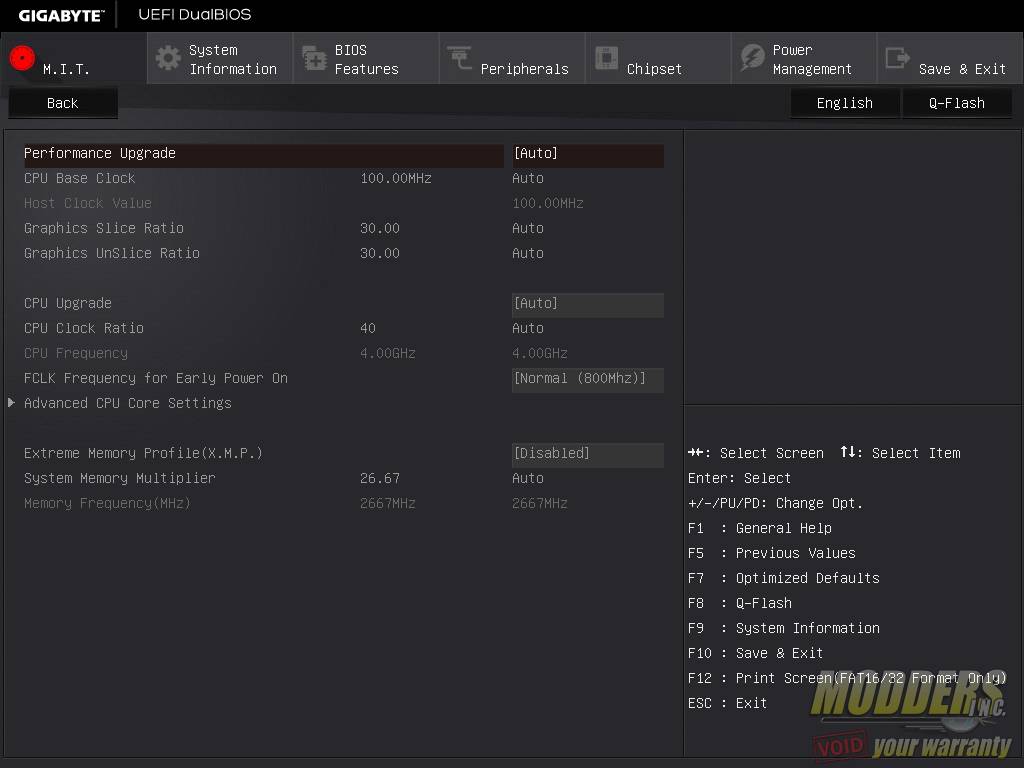Click the F5 Previous Values hint

coord(771,553)
